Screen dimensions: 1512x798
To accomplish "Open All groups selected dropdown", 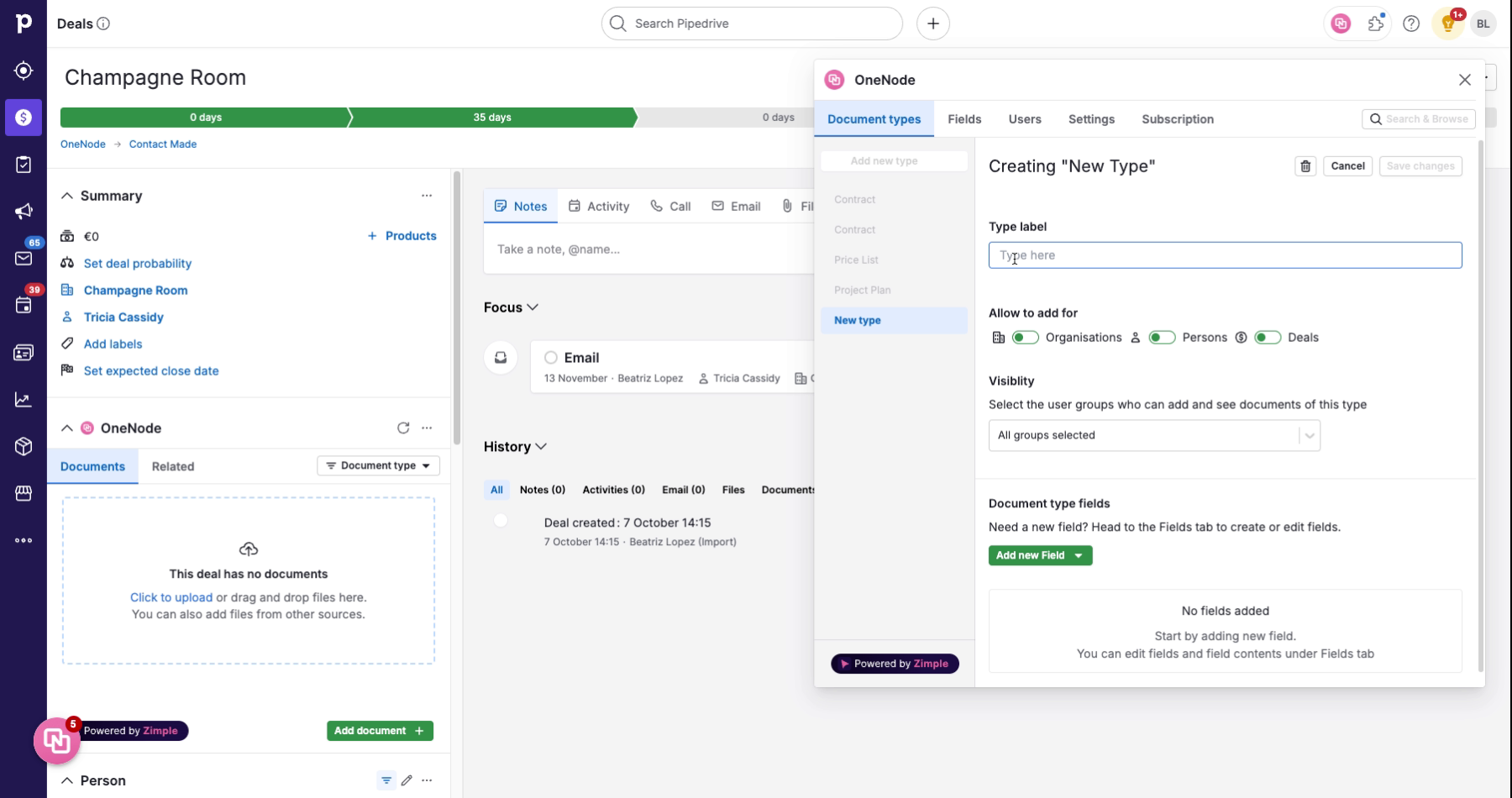I will pos(1154,435).
